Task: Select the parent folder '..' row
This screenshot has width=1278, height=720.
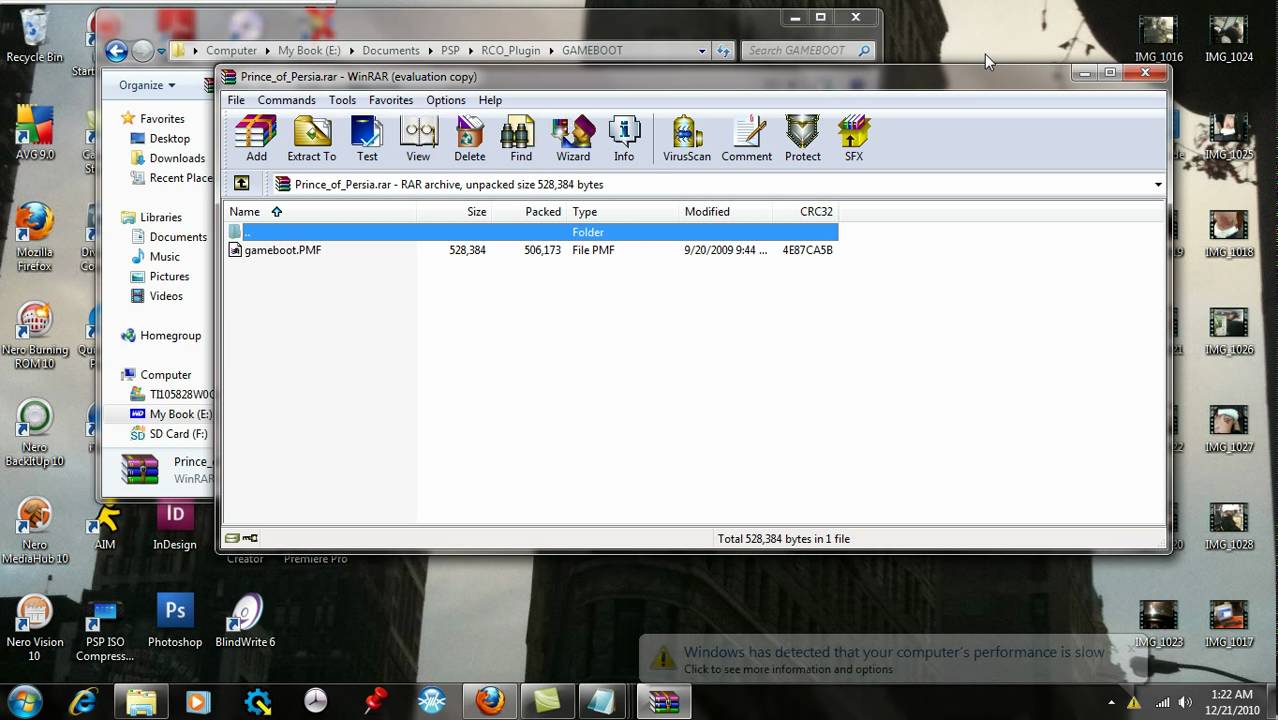Action: 531,232
